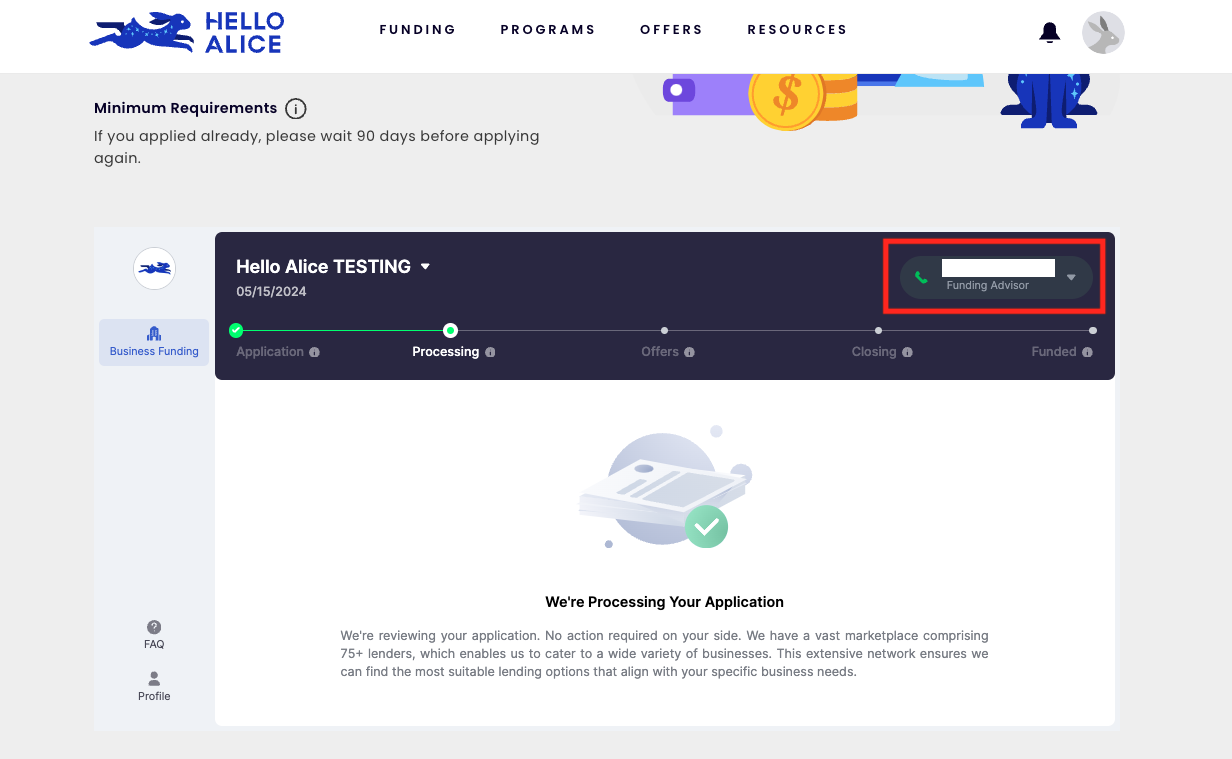Open the OFFERS nav menu
This screenshot has height=759, width=1232.
pos(671,30)
